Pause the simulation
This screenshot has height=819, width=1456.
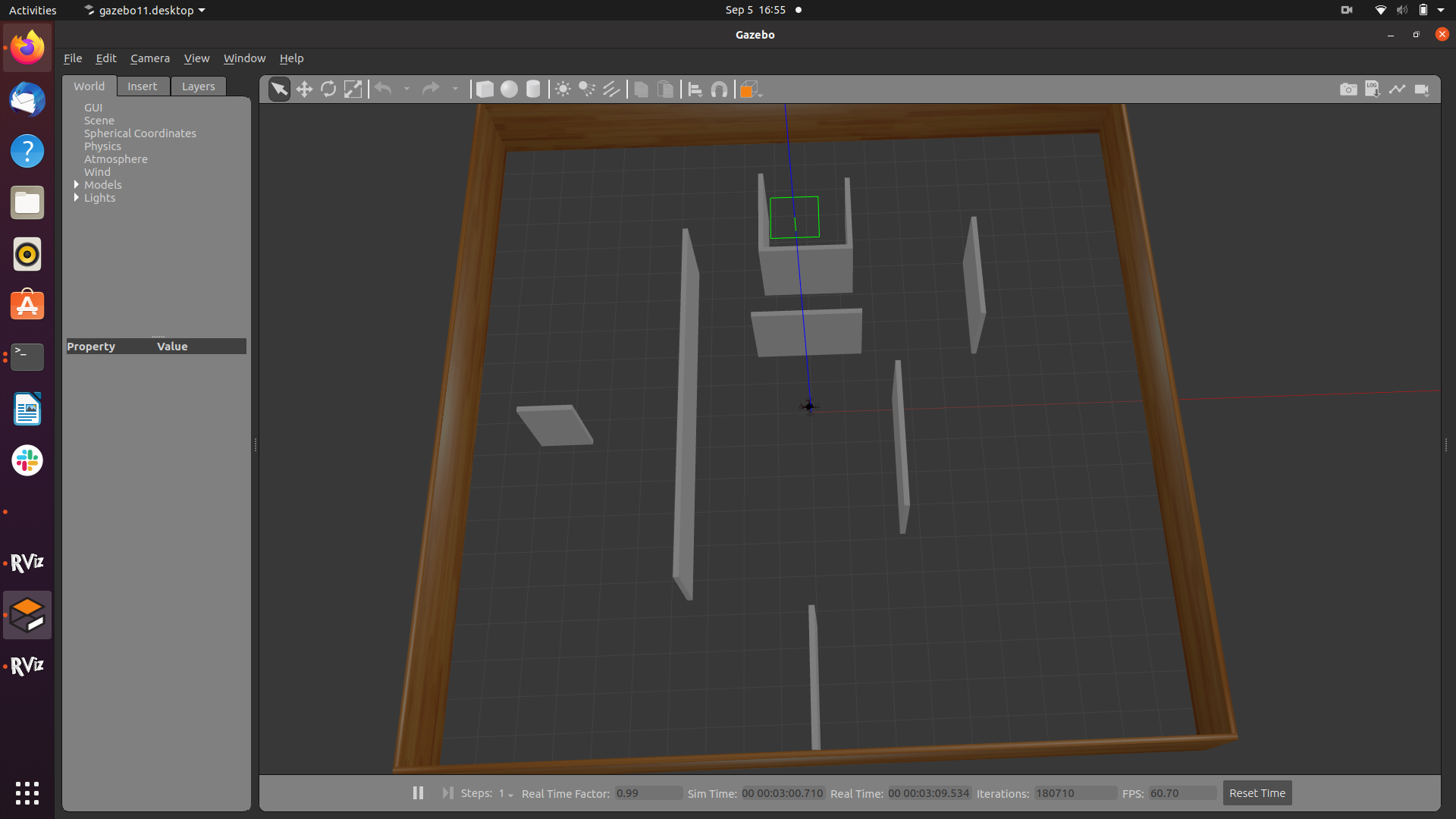click(x=418, y=792)
